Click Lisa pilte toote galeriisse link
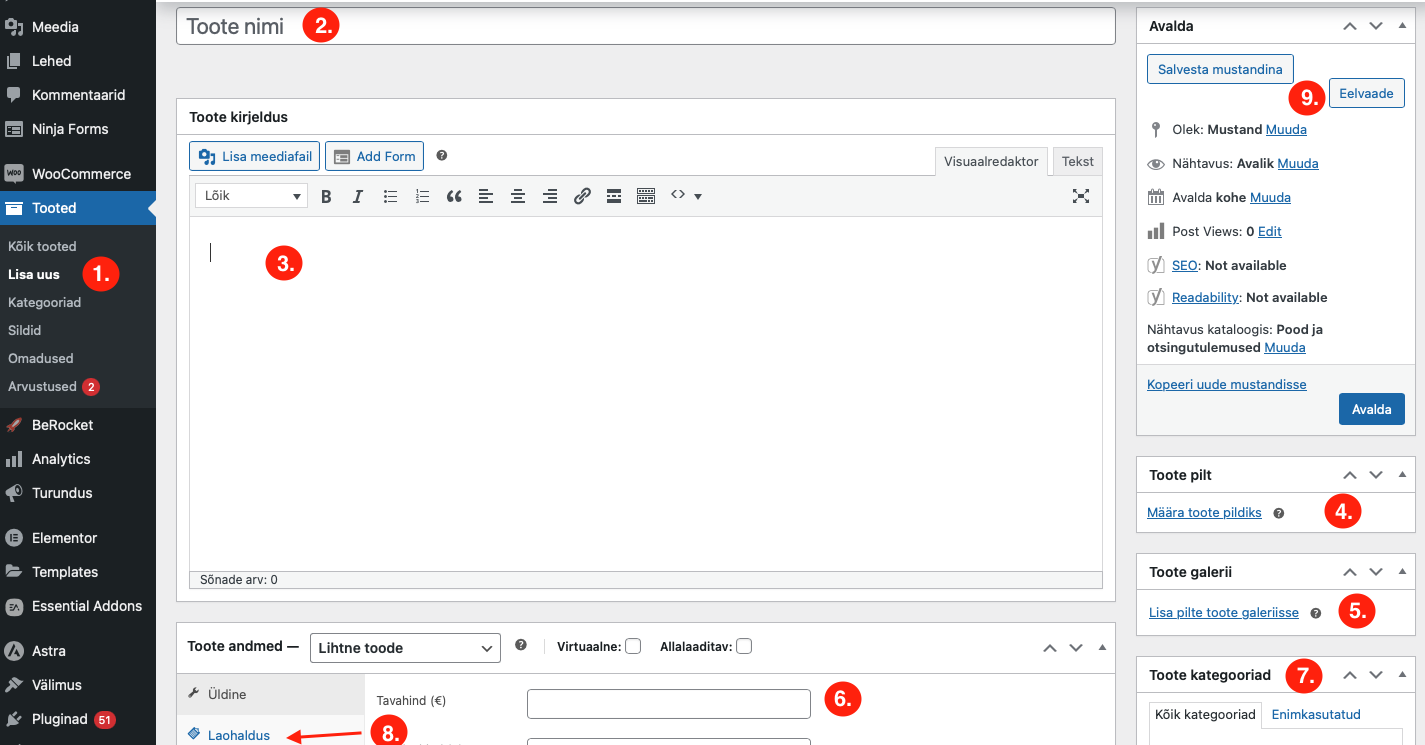This screenshot has height=745, width=1425. pos(1223,613)
